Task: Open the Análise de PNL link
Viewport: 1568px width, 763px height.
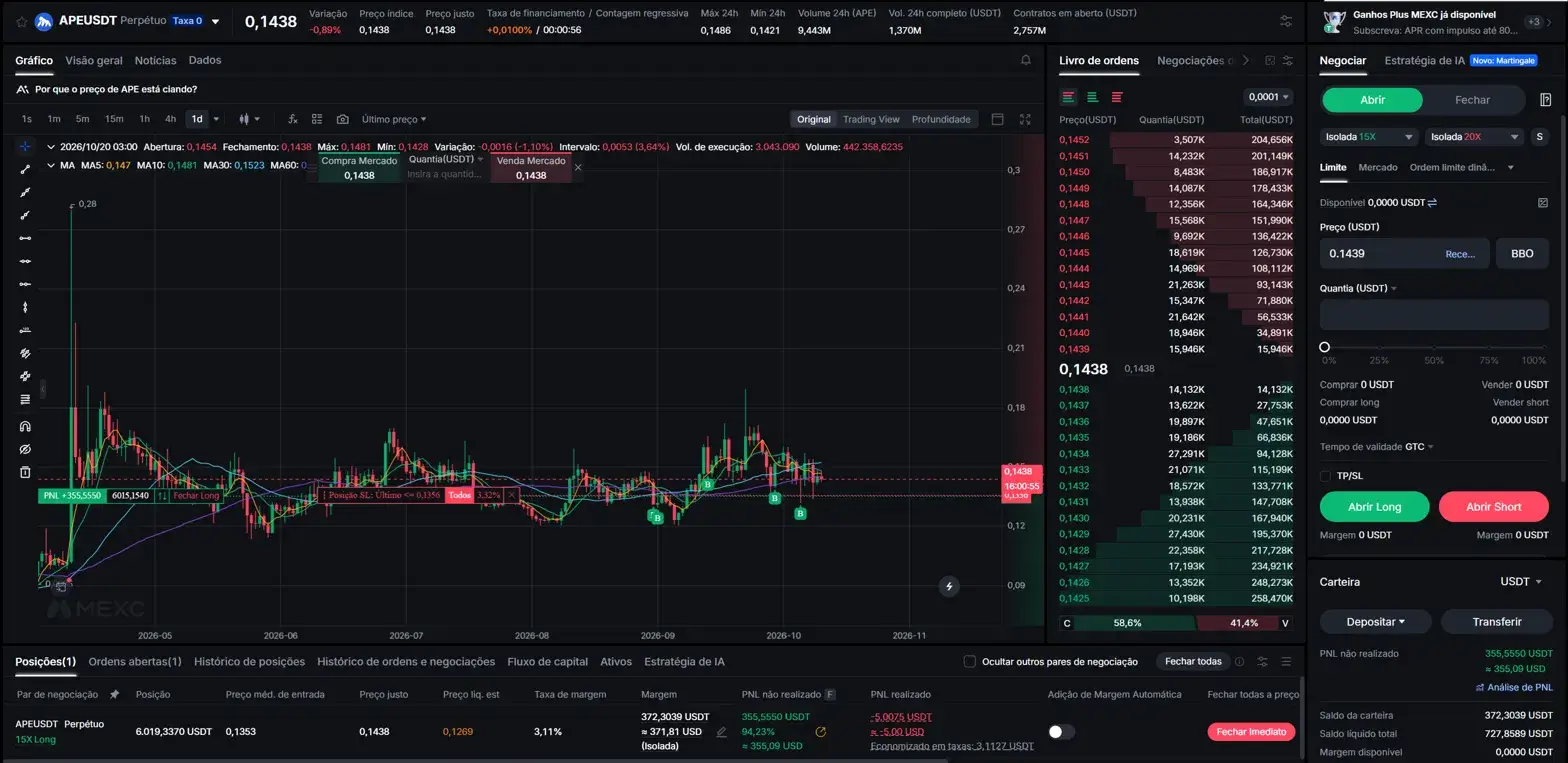Action: click(x=1514, y=687)
